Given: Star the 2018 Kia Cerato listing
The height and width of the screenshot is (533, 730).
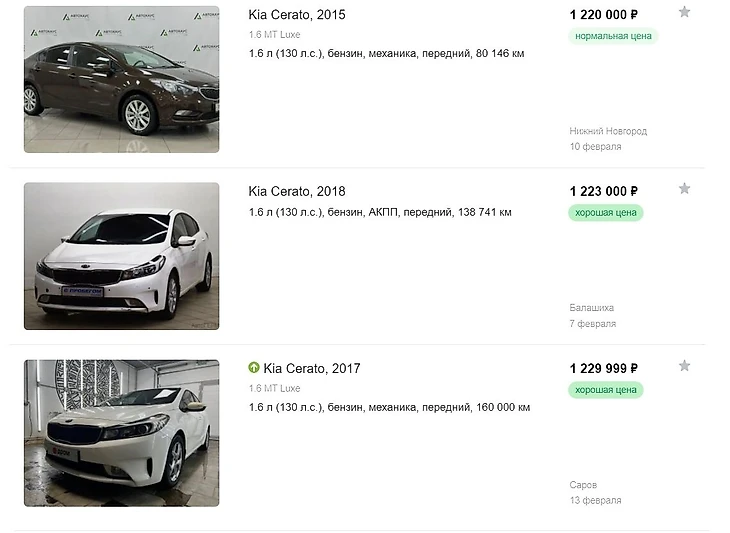Looking at the screenshot, I should click(684, 189).
